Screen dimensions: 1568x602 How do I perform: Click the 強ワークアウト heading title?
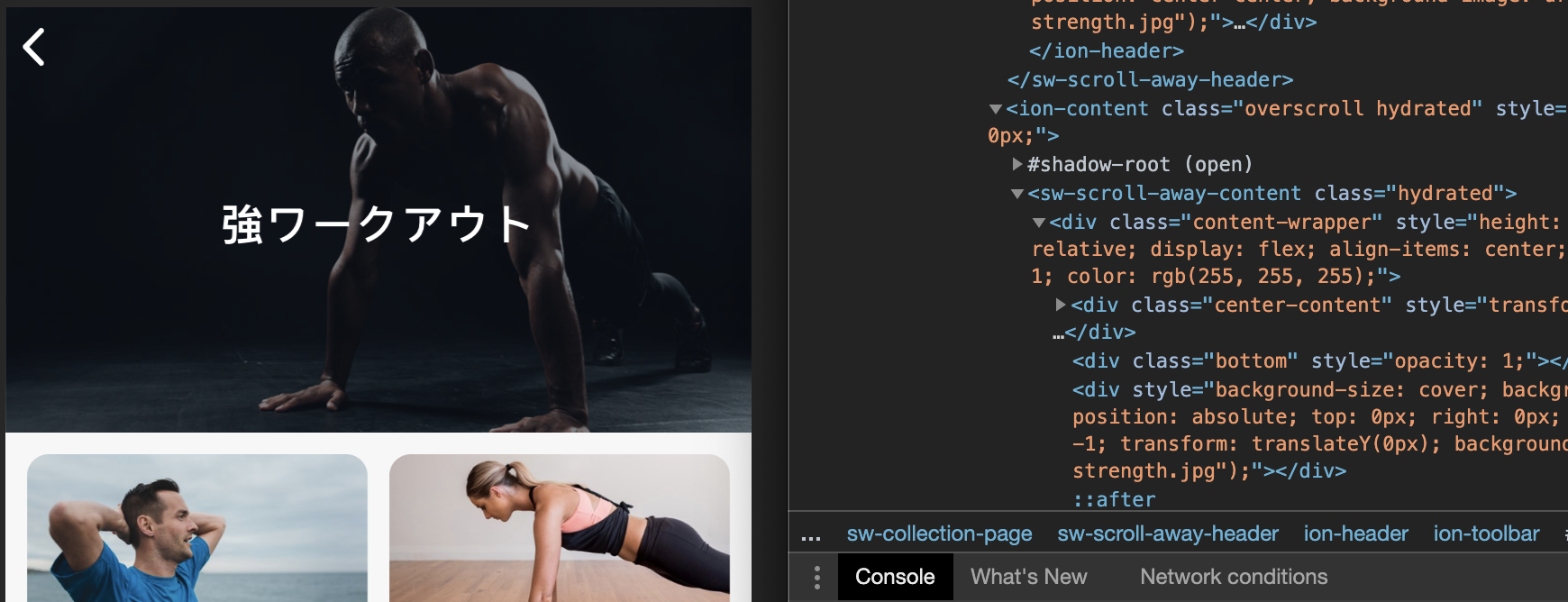tap(377, 224)
